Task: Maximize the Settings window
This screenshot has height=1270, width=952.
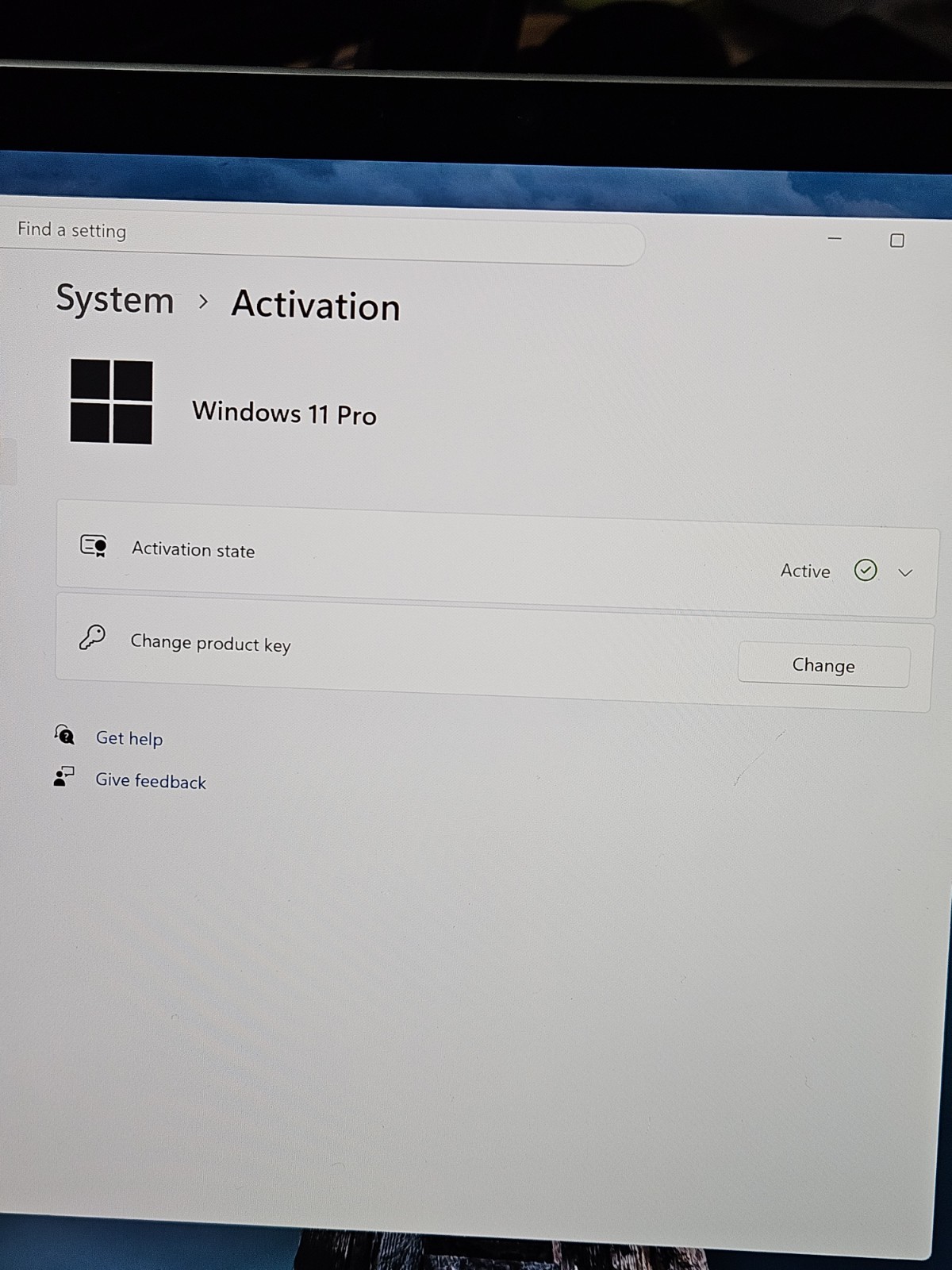Action: [x=897, y=241]
